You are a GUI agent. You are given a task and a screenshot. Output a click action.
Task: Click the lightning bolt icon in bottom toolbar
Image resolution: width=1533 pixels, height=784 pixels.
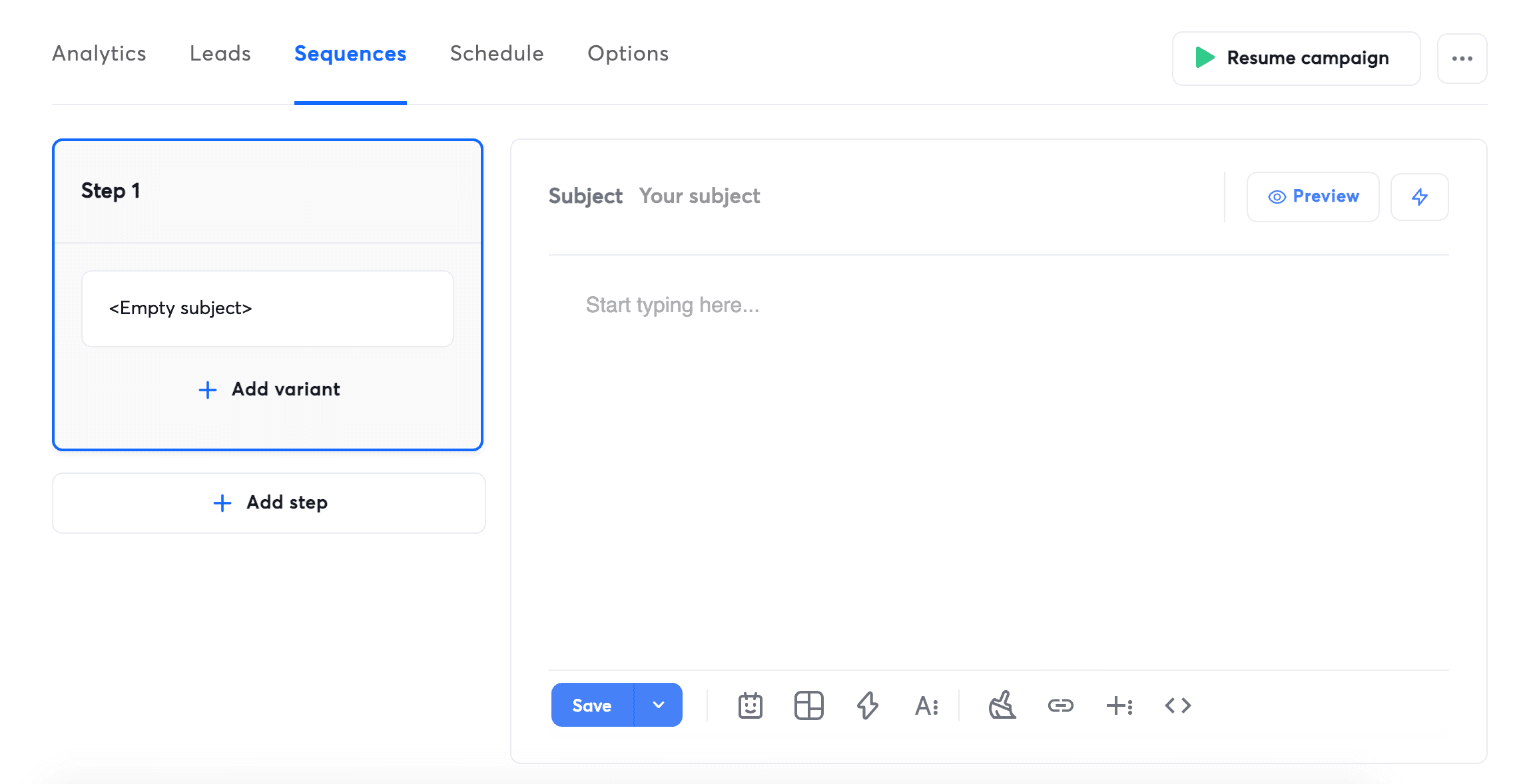tap(867, 705)
